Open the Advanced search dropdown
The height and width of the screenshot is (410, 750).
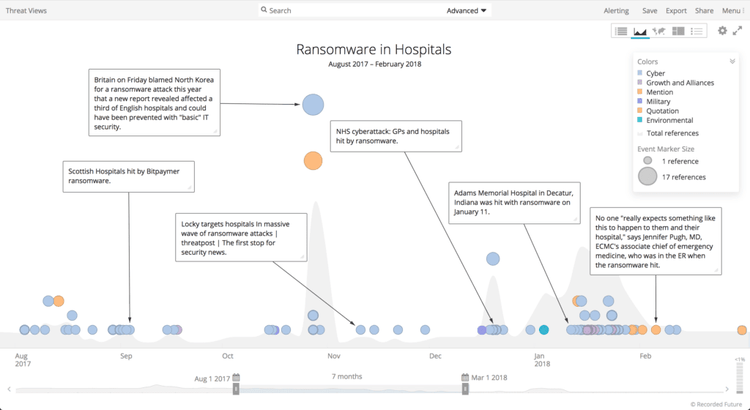click(x=467, y=10)
